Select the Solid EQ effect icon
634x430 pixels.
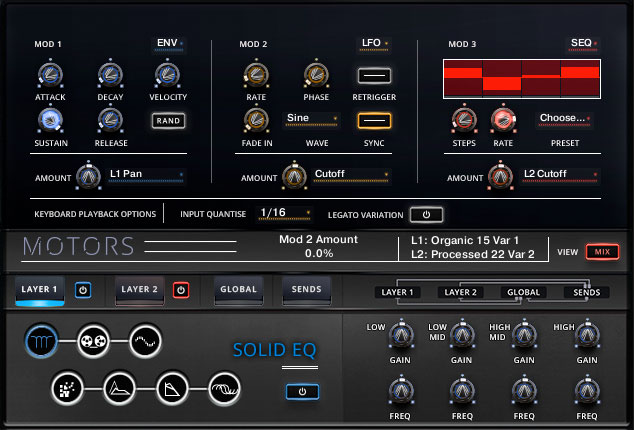pyautogui.click(x=40, y=340)
